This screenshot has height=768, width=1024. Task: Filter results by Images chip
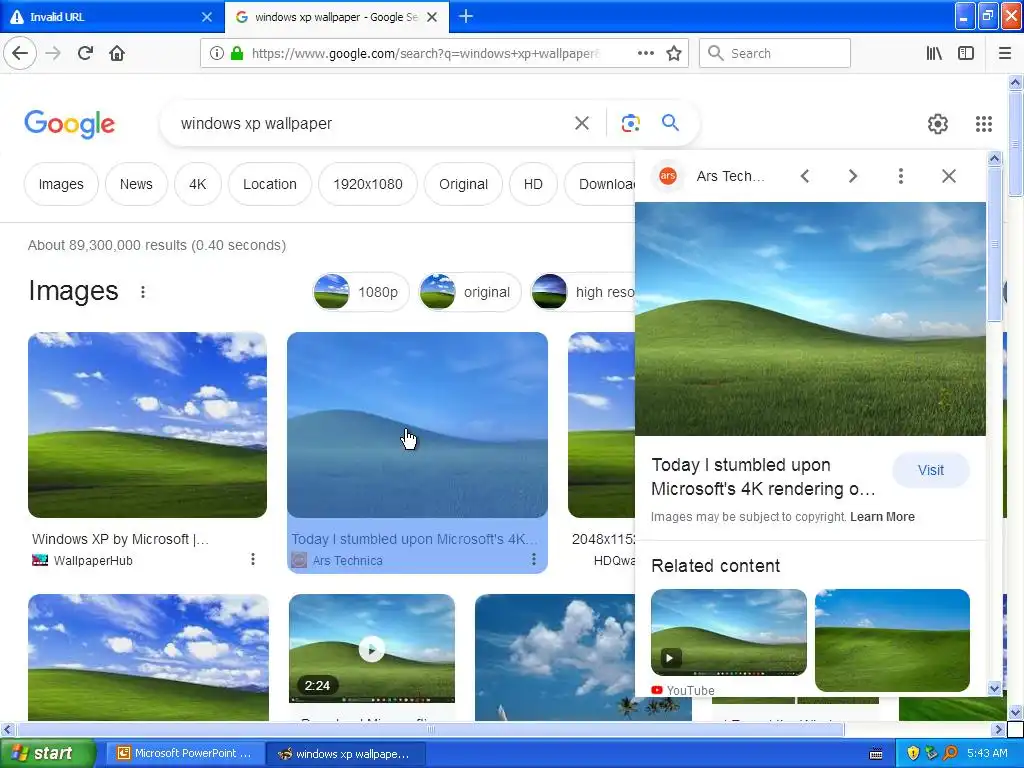point(61,184)
